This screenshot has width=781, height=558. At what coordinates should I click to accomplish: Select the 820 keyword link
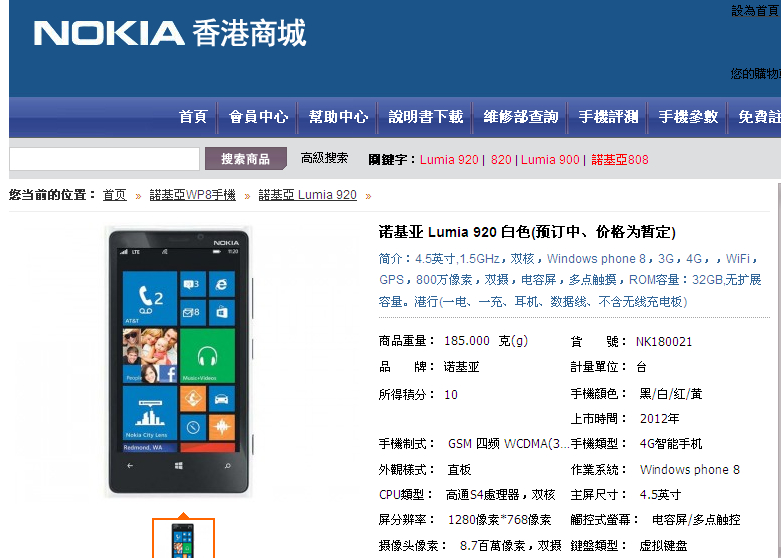pyautogui.click(x=501, y=160)
